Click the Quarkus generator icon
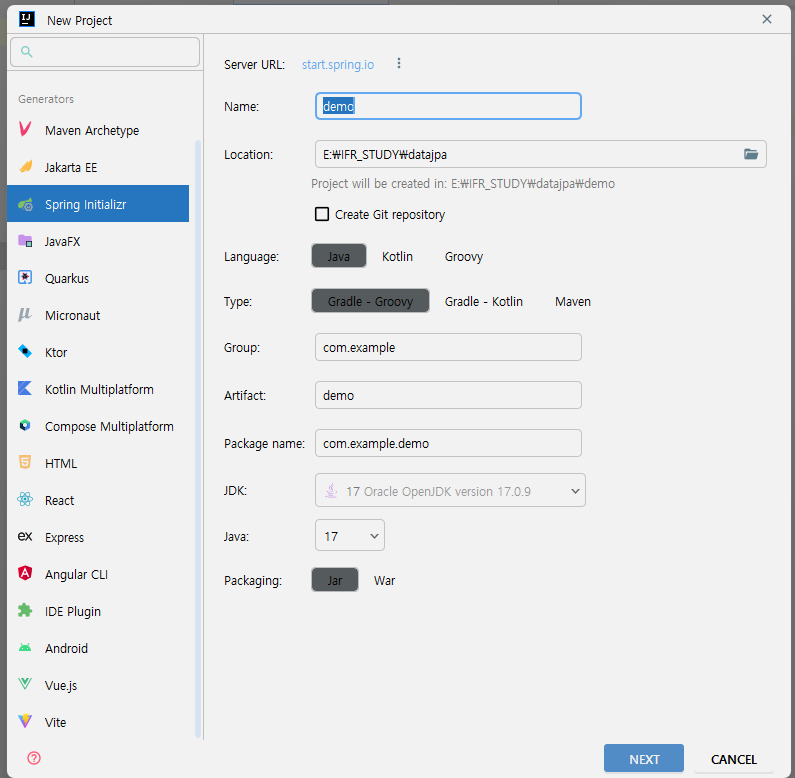 click(x=25, y=277)
